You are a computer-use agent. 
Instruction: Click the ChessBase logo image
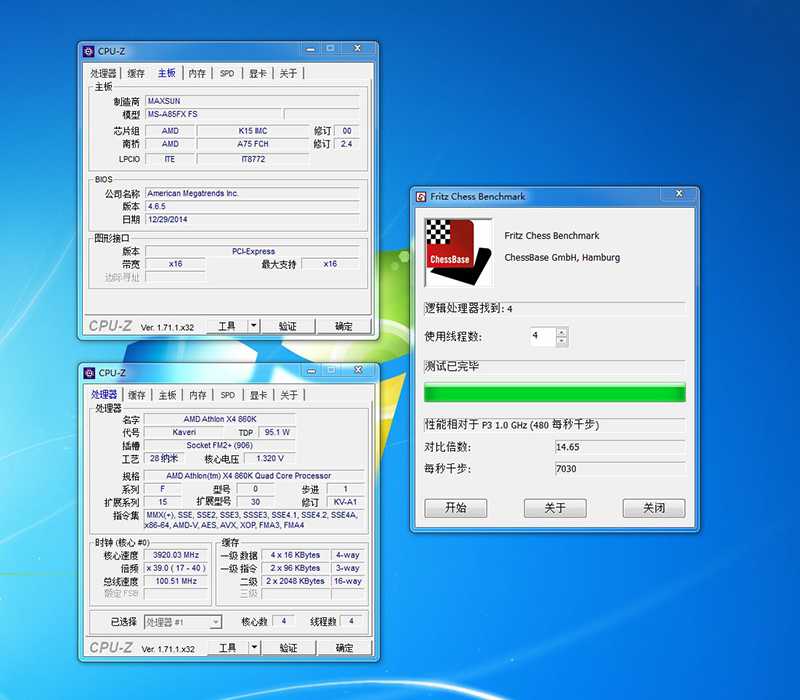tap(458, 252)
